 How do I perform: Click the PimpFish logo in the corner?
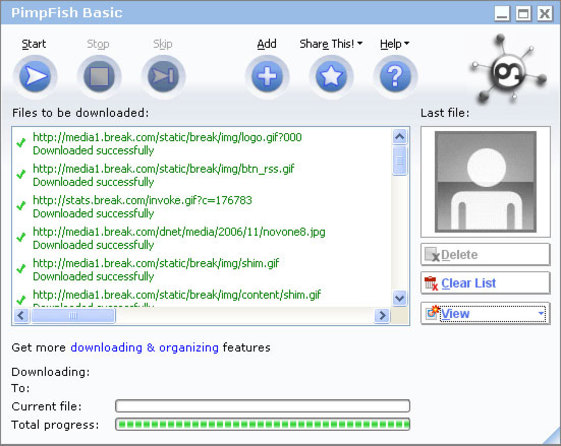click(509, 70)
